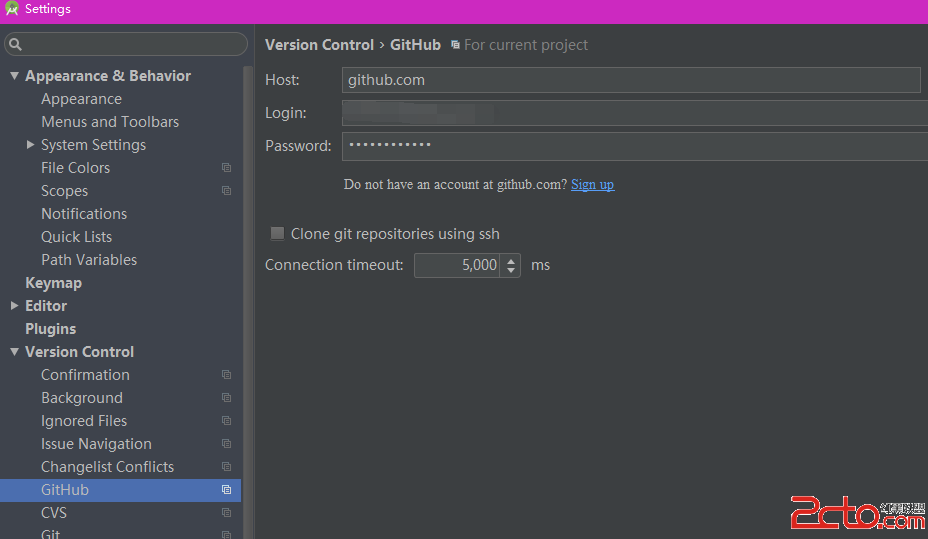Image resolution: width=928 pixels, height=539 pixels.
Task: Click project-level icon beside Issue Navigation
Action: click(226, 444)
